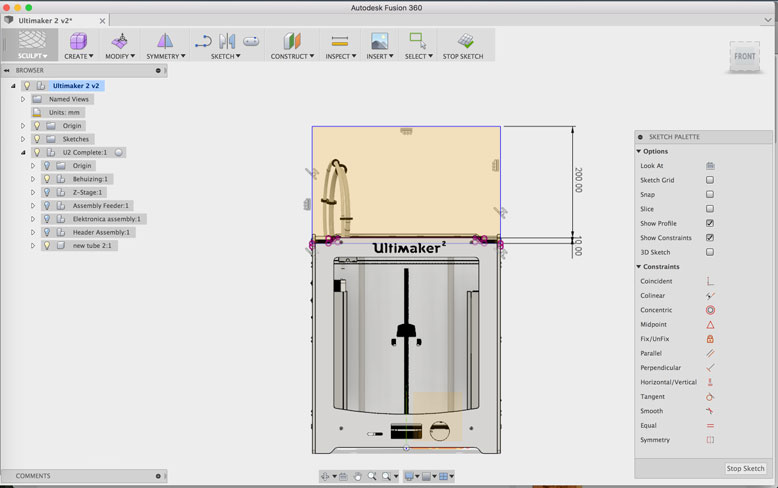The width and height of the screenshot is (778, 488).
Task: Toggle visibility bulb of Sketches folder
Action: click(37, 139)
